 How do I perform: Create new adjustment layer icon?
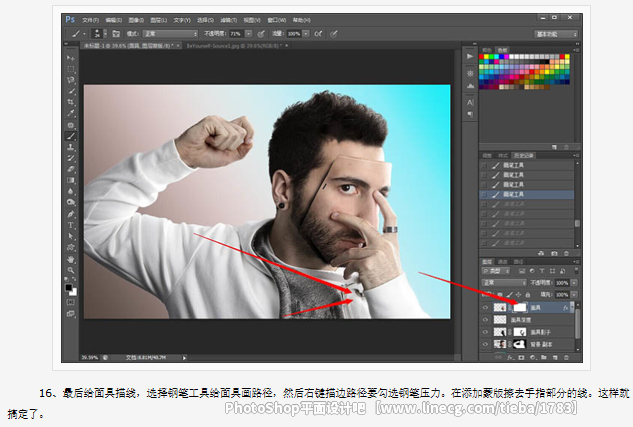click(532, 358)
